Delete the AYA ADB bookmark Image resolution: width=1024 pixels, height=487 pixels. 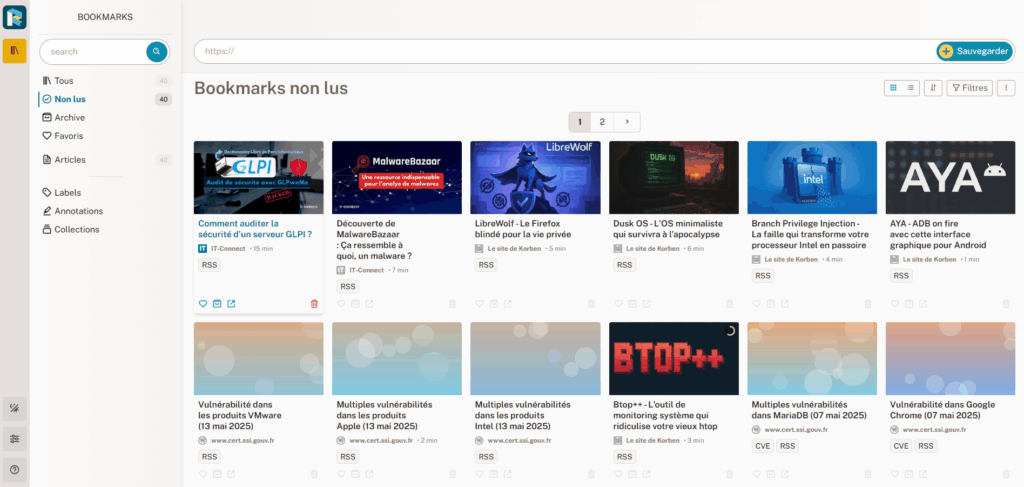pos(1006,304)
